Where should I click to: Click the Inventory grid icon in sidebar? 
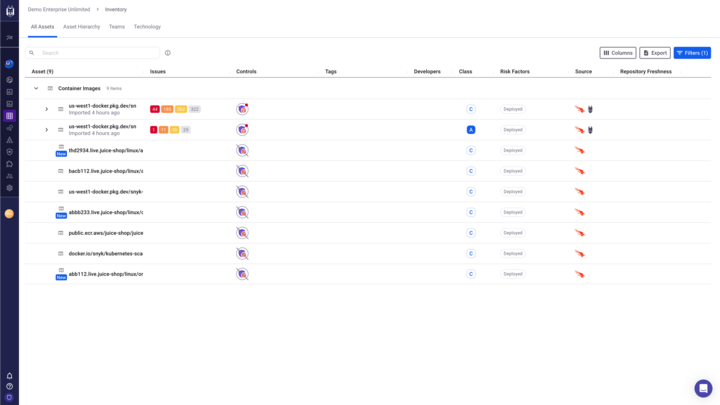point(9,116)
